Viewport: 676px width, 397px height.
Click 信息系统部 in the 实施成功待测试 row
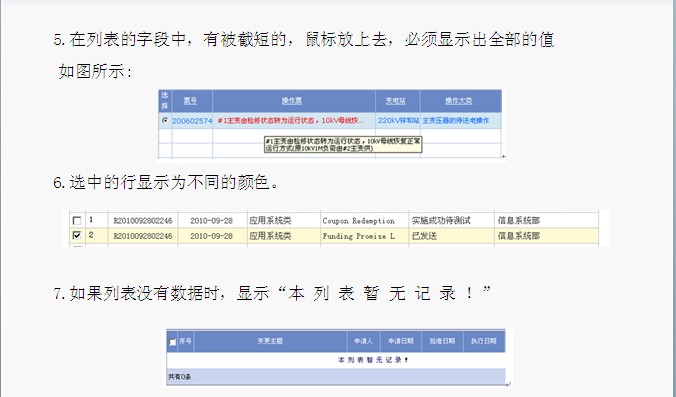click(519, 221)
